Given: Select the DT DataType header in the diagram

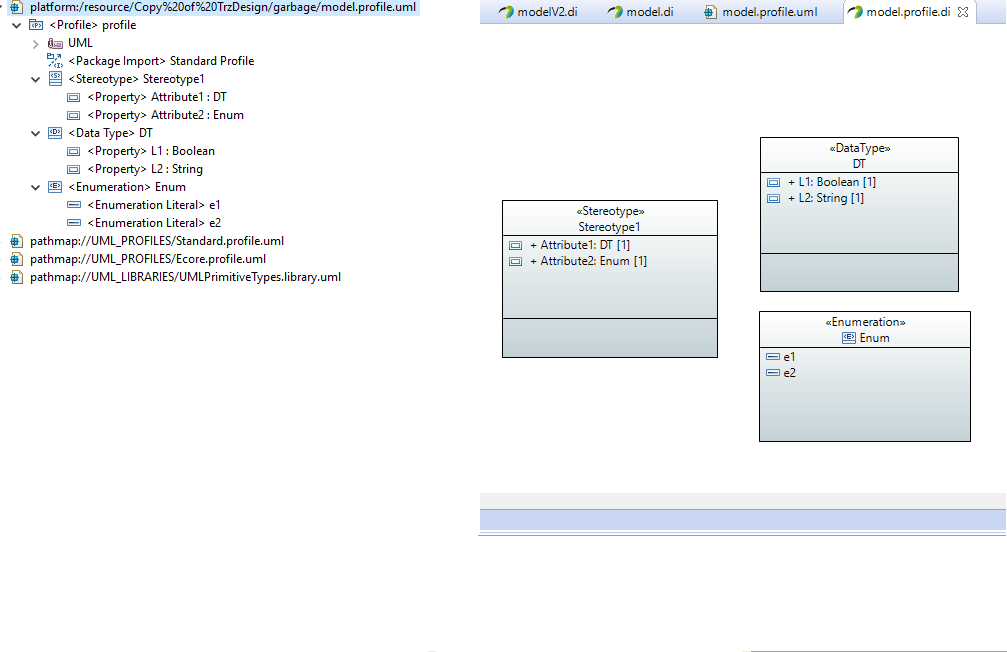Looking at the screenshot, I should 859,156.
